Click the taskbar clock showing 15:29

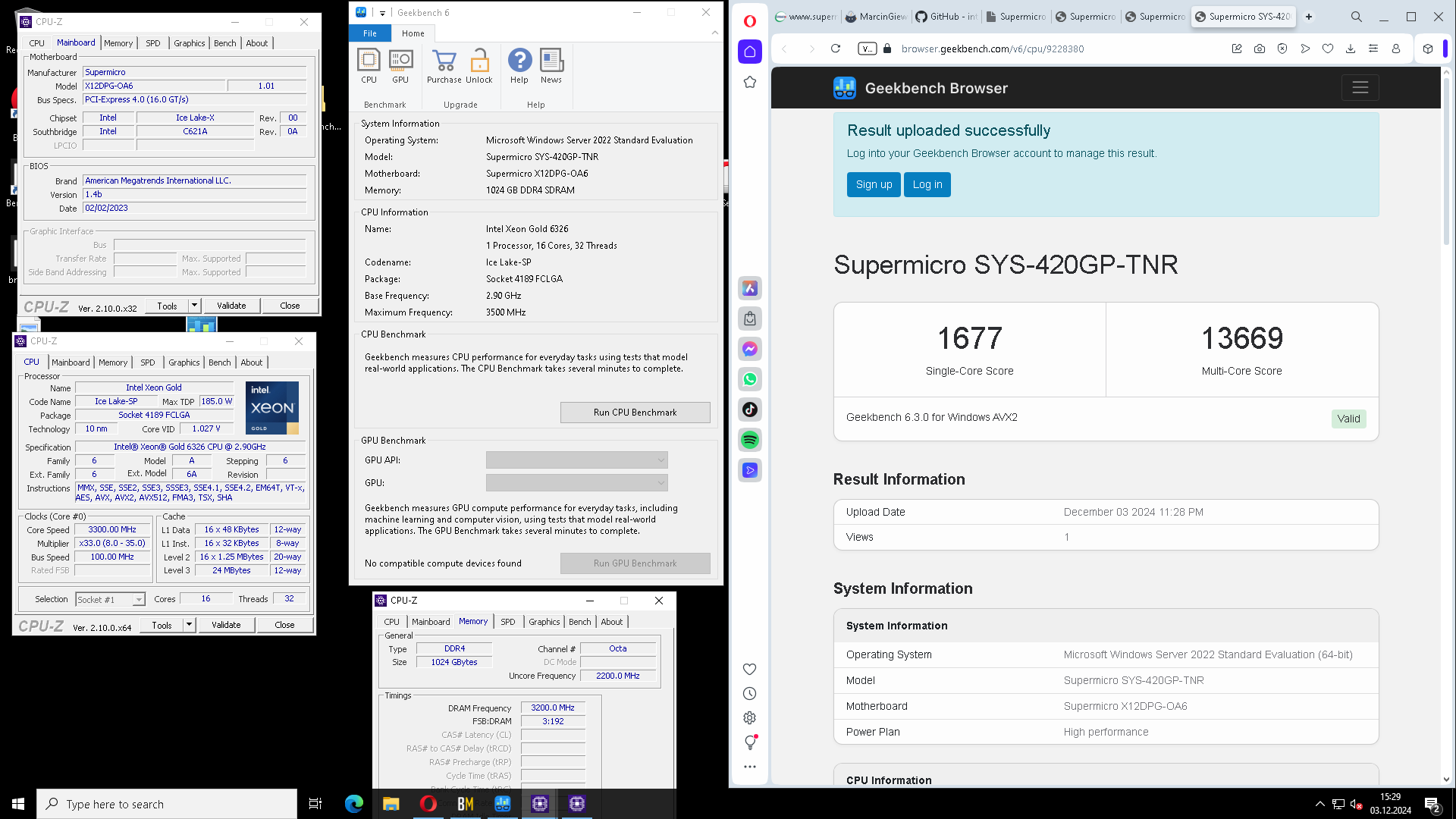point(1390,804)
